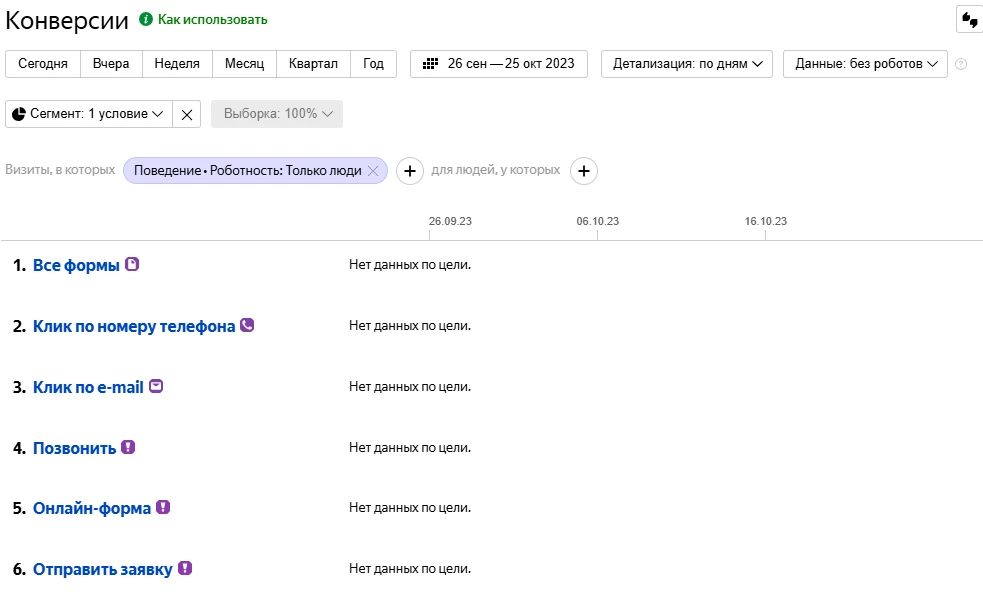Viewport: 983px width, 612px height.
Task: Add a people condition with second plus button
Action: (584, 171)
